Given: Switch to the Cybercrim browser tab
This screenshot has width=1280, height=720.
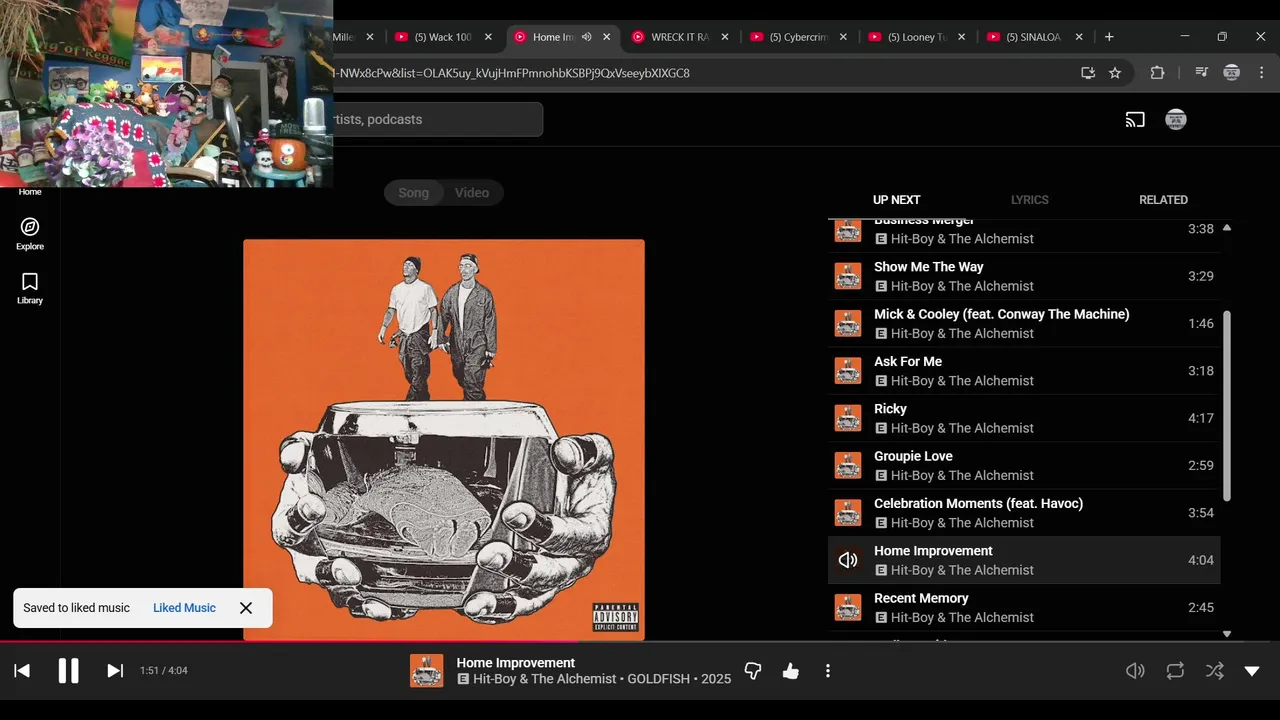Looking at the screenshot, I should point(798,37).
